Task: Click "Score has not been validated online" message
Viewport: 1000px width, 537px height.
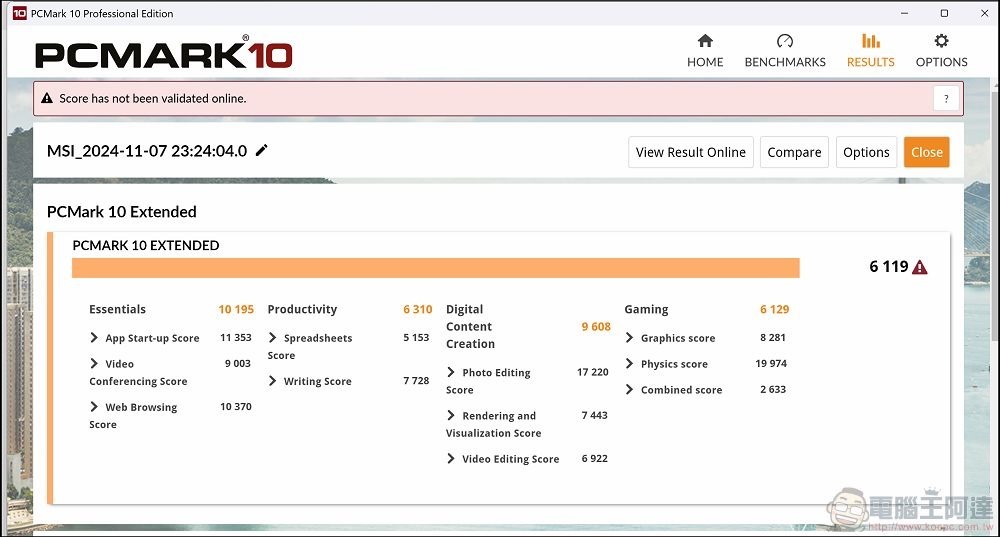Action: click(x=152, y=98)
